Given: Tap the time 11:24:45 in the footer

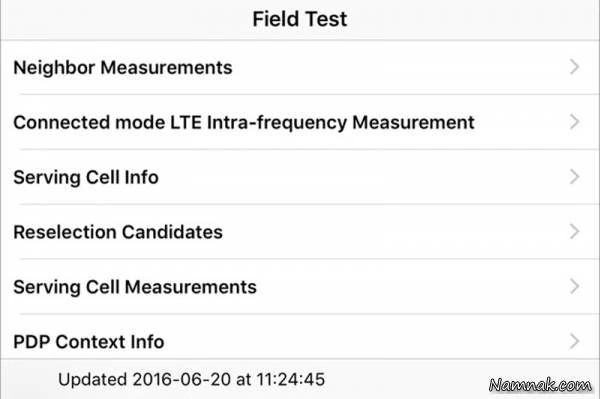Looking at the screenshot, I should [x=290, y=379].
